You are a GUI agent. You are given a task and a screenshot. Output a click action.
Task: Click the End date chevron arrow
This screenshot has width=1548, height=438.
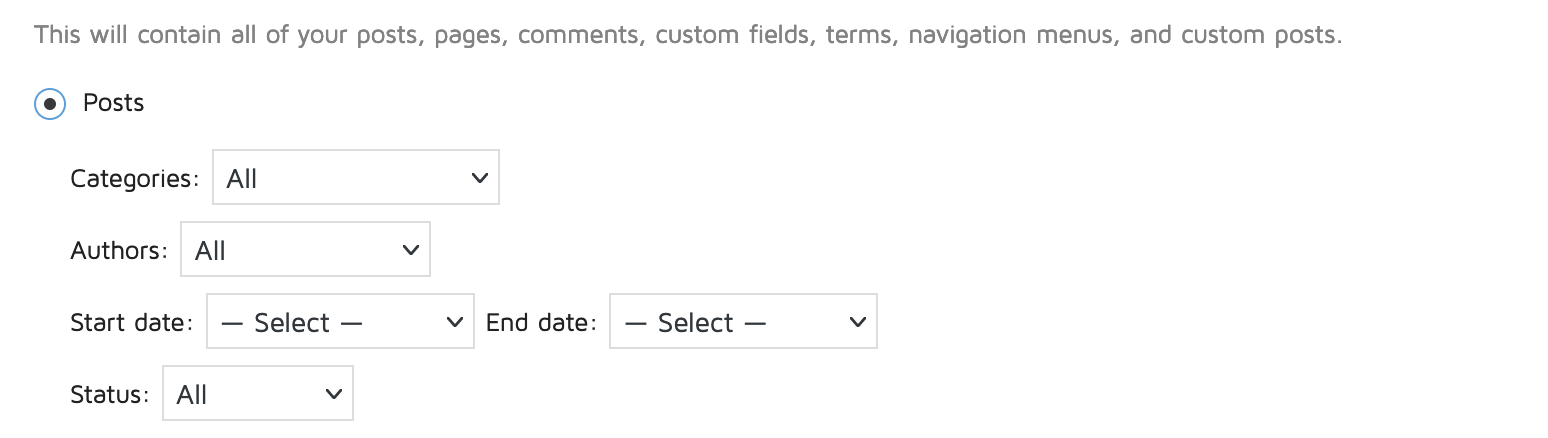(857, 322)
